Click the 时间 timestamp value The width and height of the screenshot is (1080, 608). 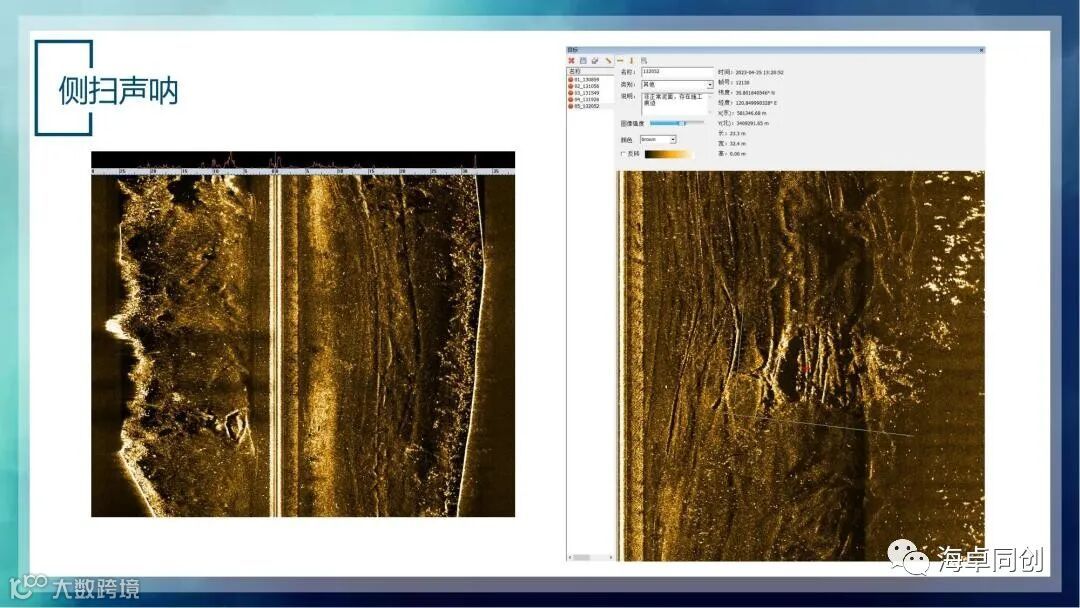(x=759, y=72)
